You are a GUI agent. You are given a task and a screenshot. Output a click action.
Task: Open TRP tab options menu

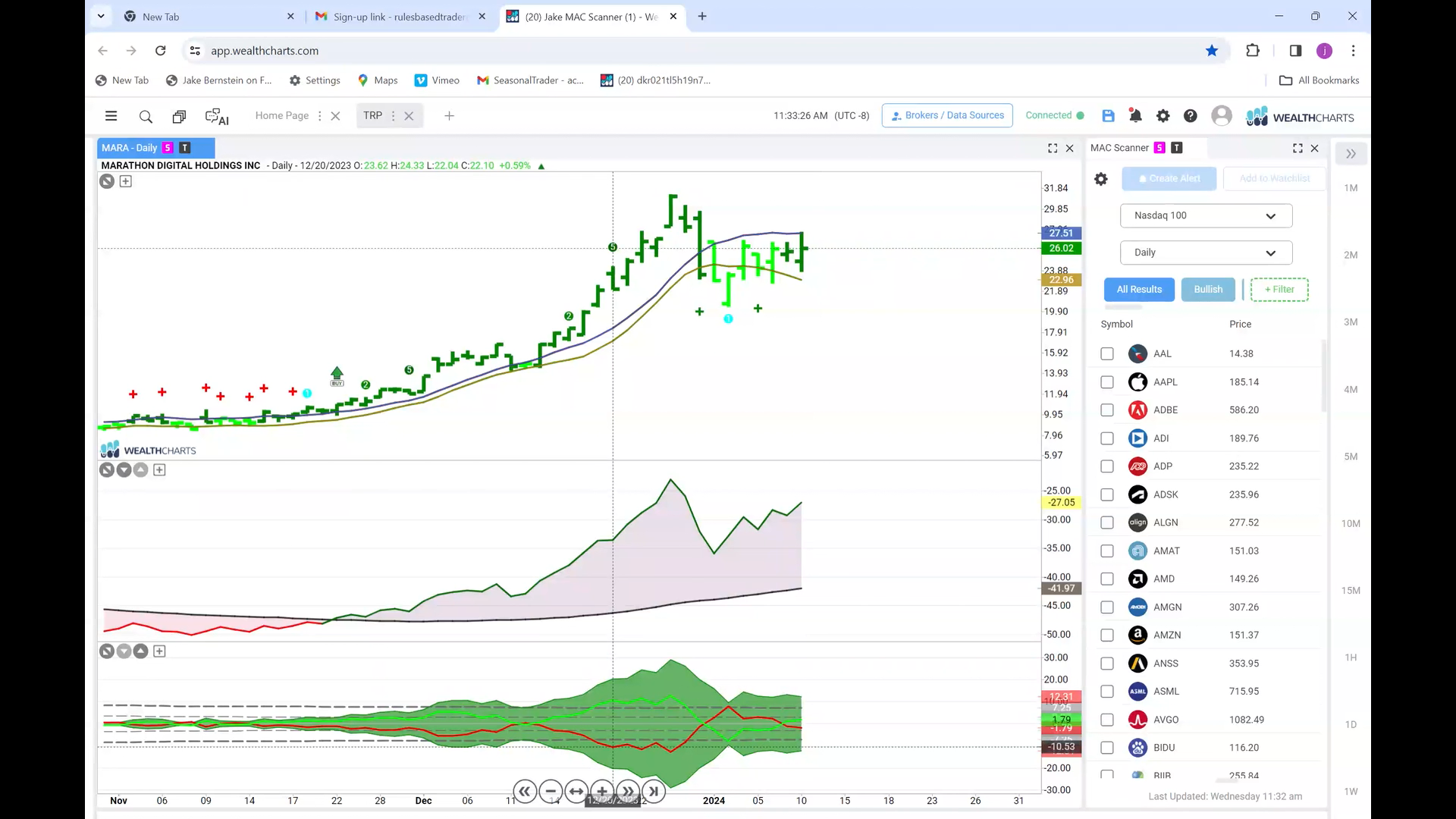click(393, 116)
